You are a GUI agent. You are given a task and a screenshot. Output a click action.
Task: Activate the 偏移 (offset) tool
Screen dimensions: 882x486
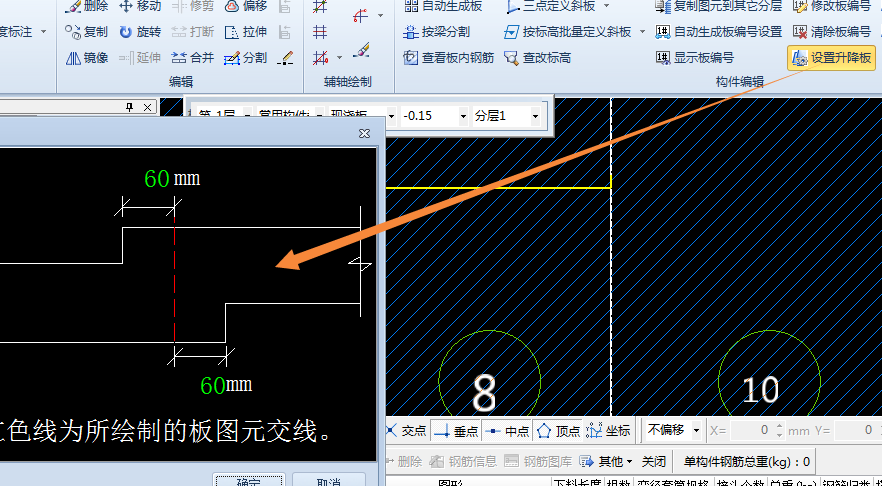tap(246, 6)
